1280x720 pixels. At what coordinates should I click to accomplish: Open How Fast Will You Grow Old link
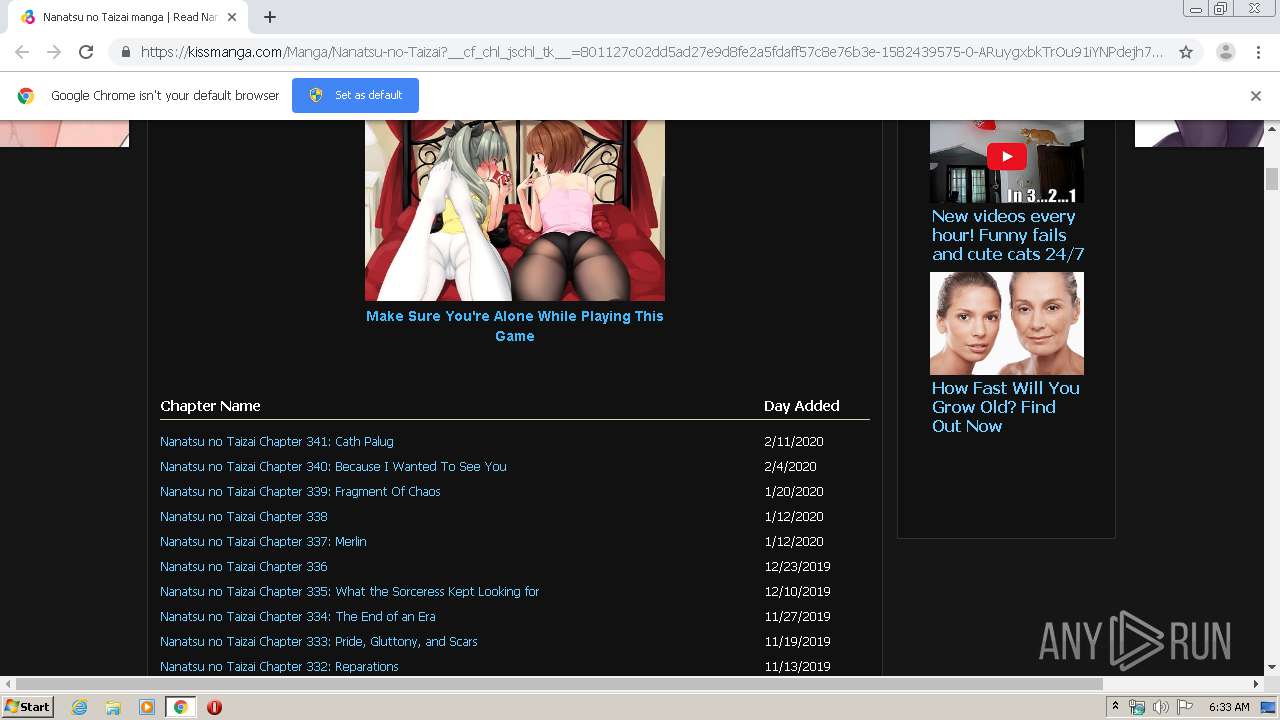(1005, 407)
